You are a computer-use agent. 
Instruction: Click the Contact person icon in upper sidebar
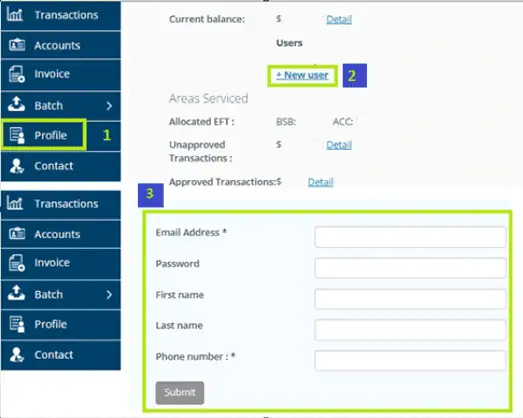(16, 166)
